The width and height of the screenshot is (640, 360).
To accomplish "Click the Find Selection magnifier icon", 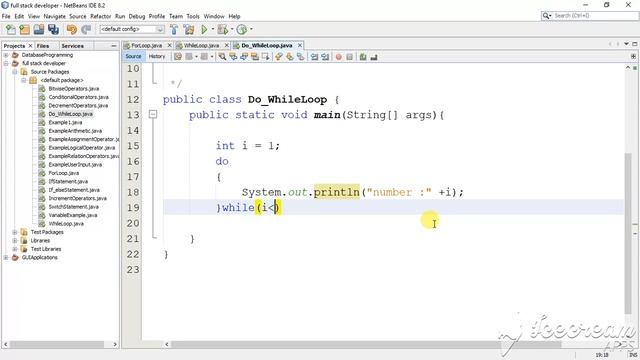I will [x=222, y=57].
